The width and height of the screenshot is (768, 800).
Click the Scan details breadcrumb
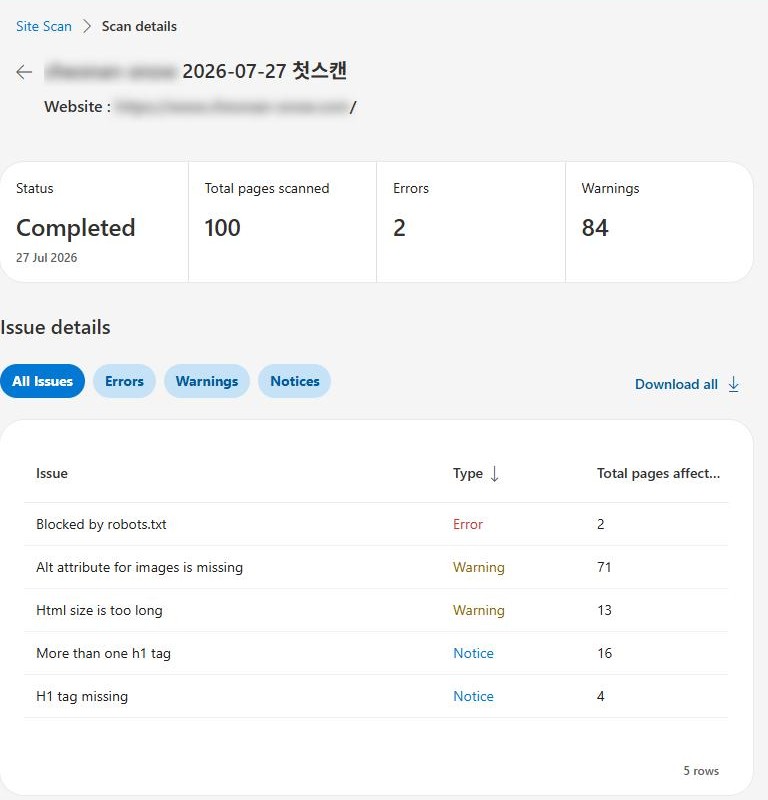139,26
